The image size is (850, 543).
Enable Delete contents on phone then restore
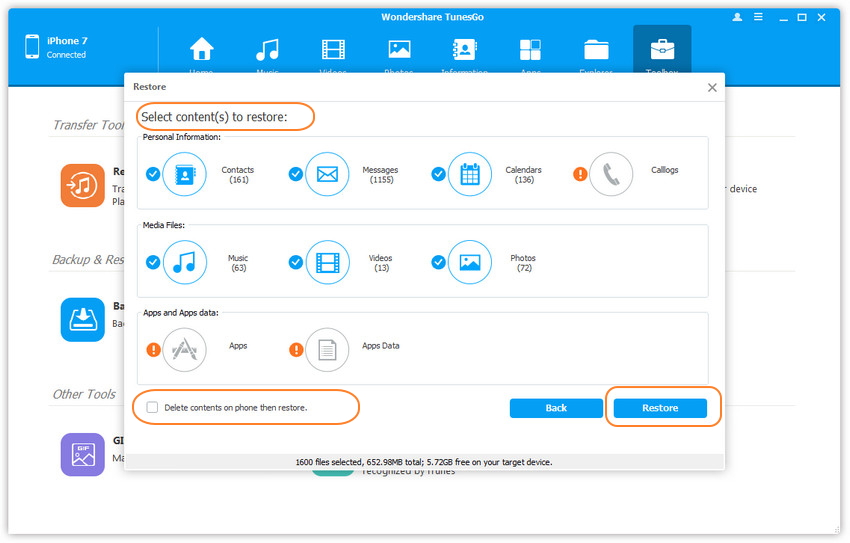[152, 408]
